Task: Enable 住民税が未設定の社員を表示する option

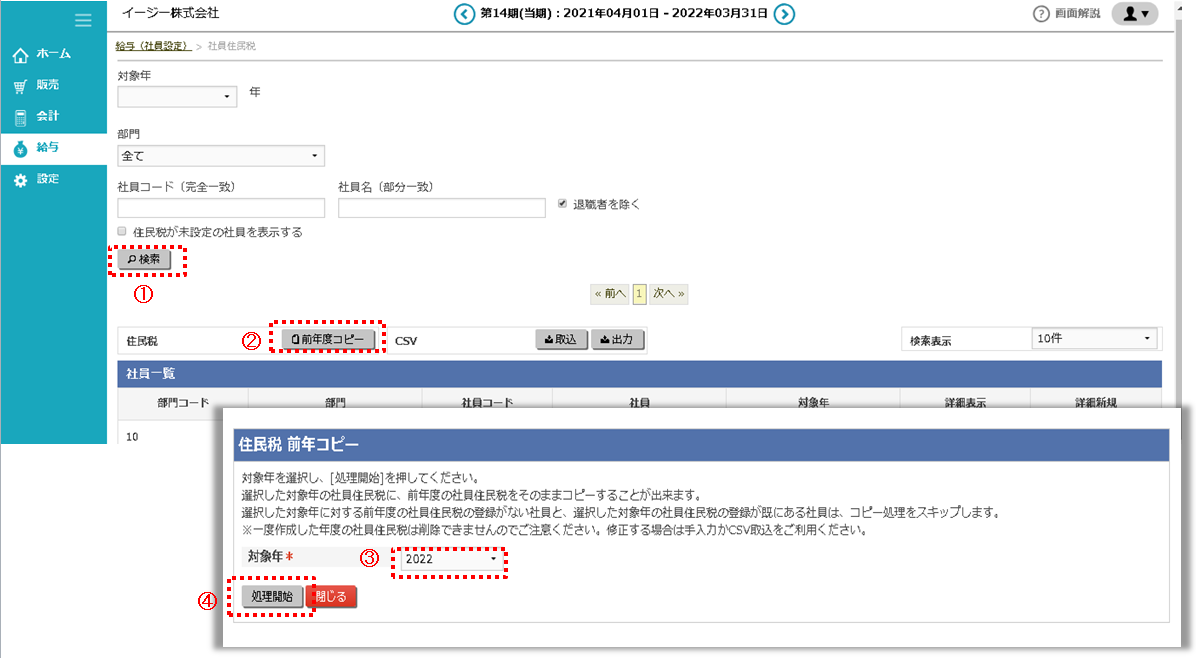Action: (121, 231)
